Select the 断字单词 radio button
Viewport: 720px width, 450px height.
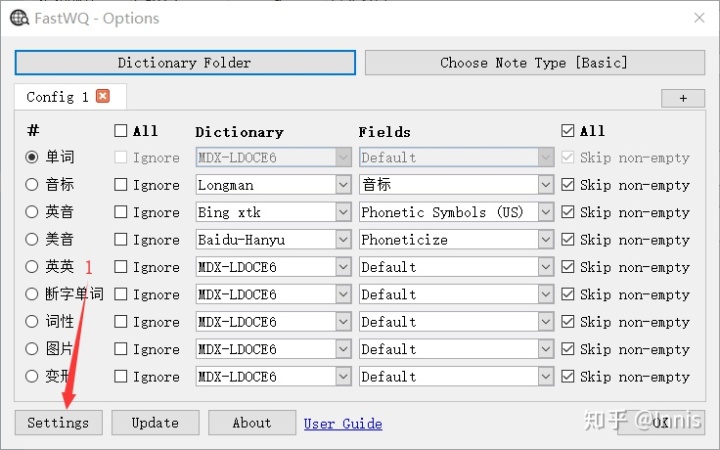pyautogui.click(x=32, y=294)
